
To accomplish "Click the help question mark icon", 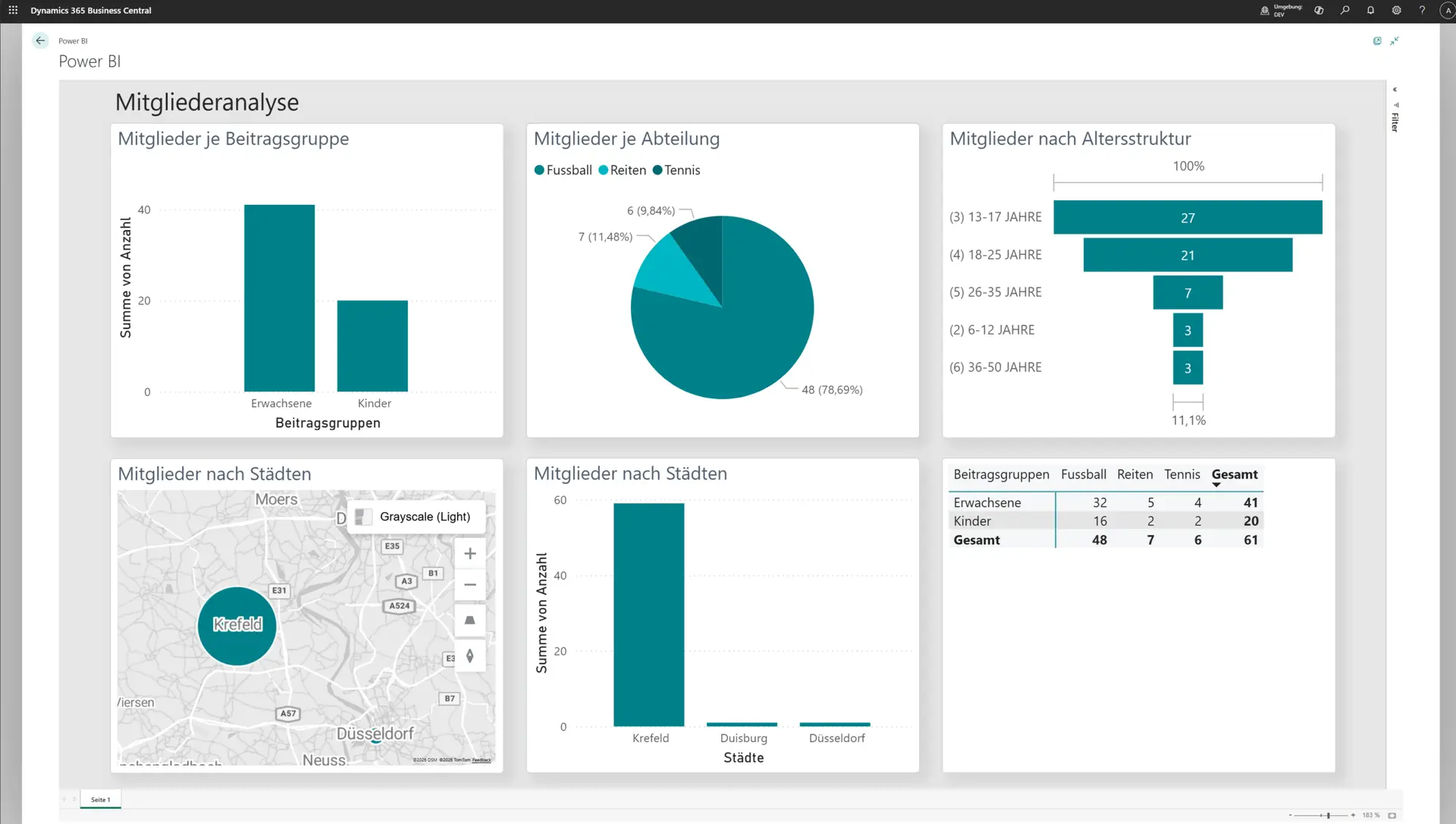I will pyautogui.click(x=1423, y=10).
